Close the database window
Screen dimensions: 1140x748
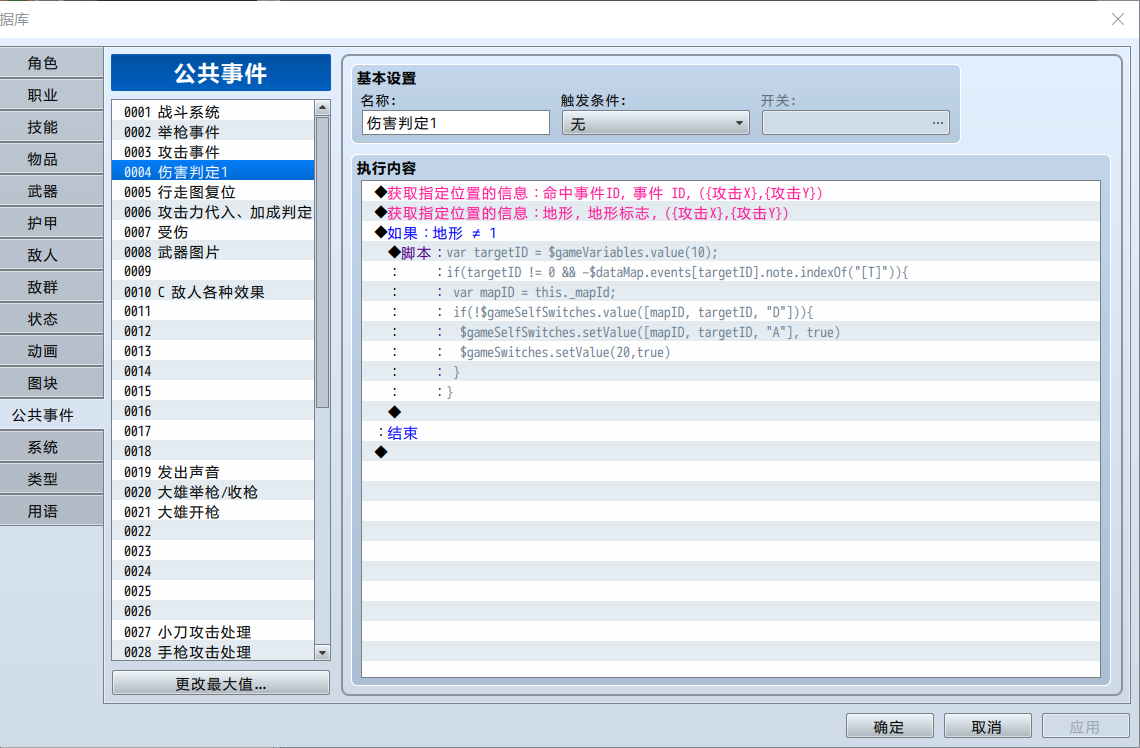[1117, 19]
